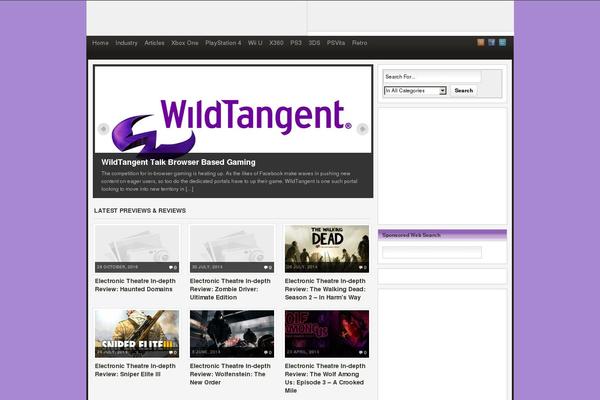Open the Industry menu item
This screenshot has height=400, width=600.
(126, 43)
